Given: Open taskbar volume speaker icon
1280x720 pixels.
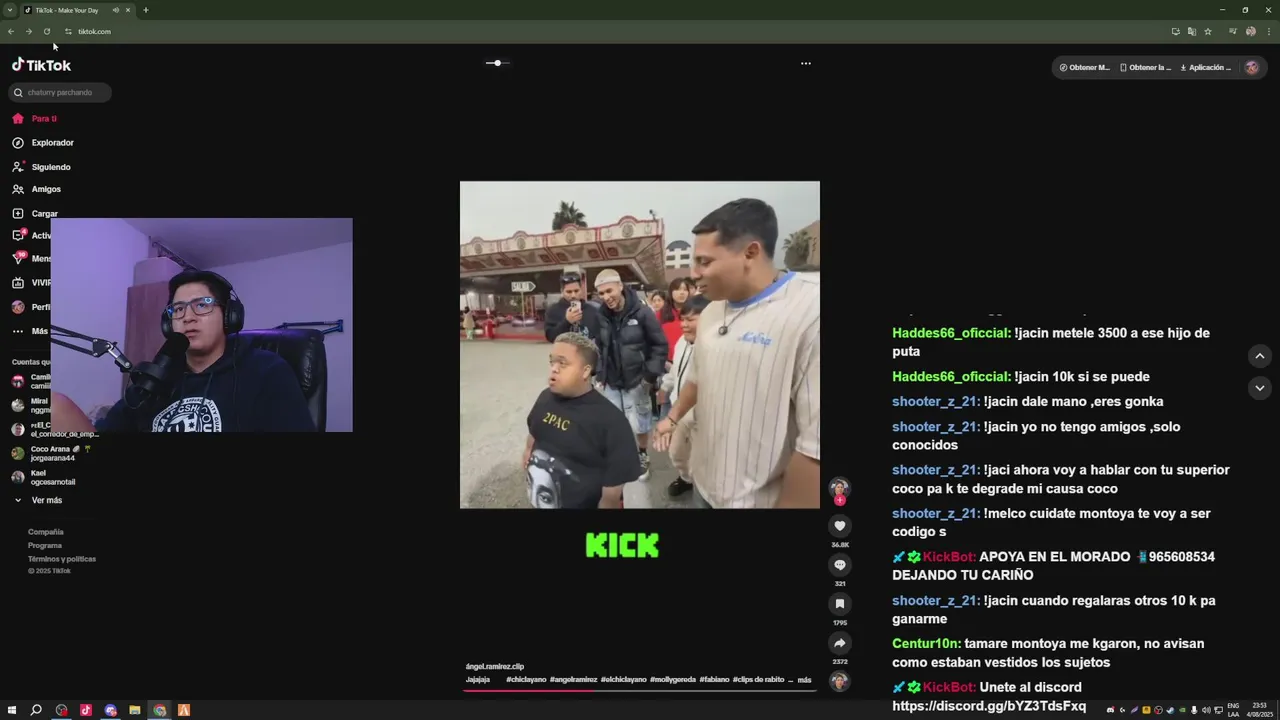Looking at the screenshot, I should 1206,710.
